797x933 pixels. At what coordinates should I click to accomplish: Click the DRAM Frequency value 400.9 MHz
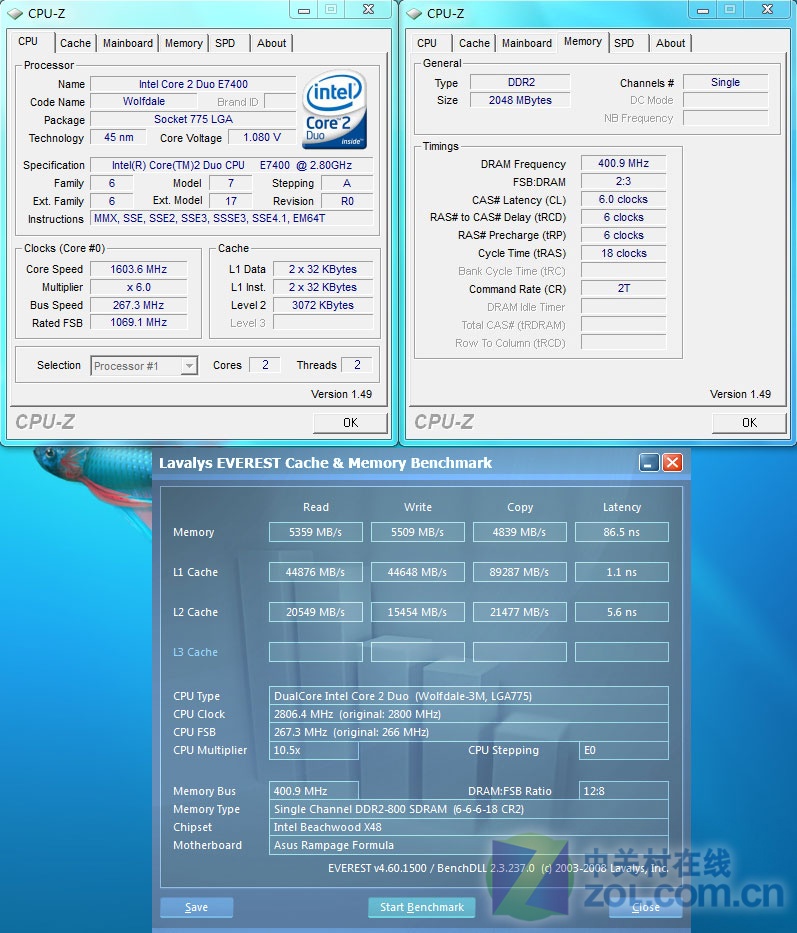(x=623, y=164)
